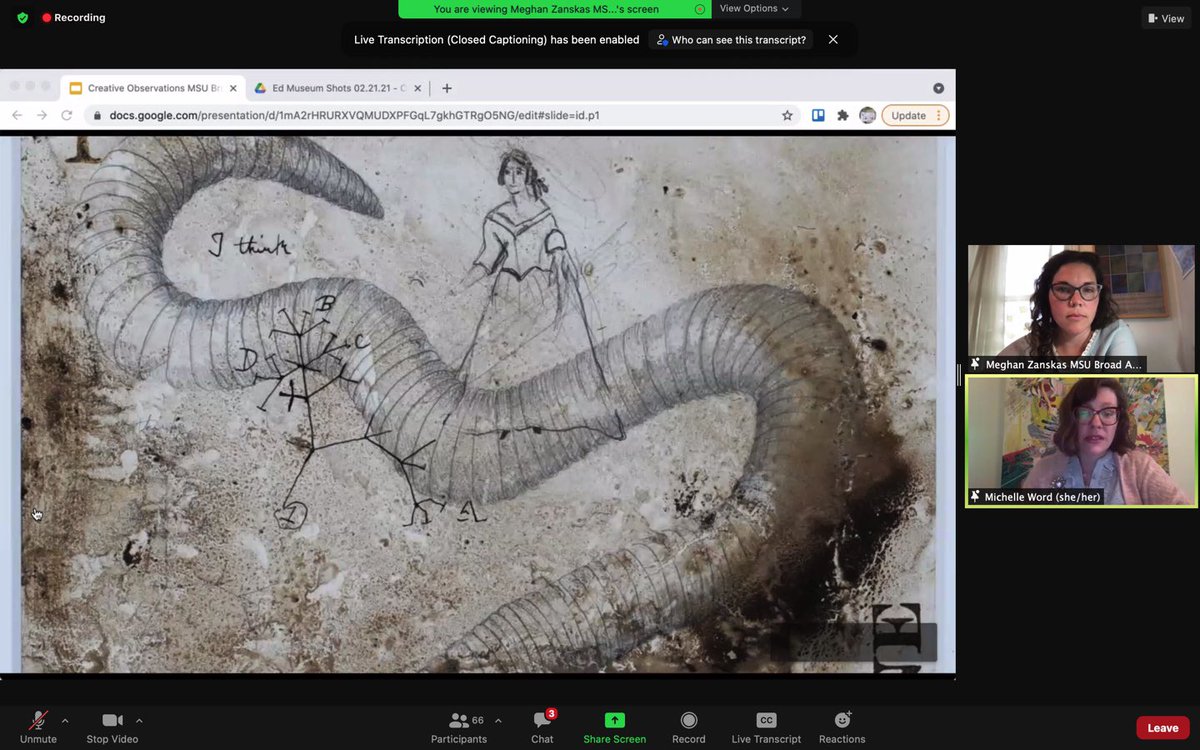The width and height of the screenshot is (1200, 750).
Task: Click the site lock icon in address bar
Action: click(98, 115)
